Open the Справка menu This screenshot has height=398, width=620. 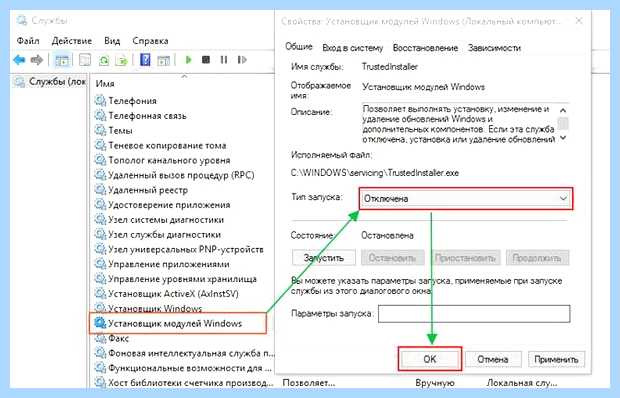coord(150,41)
